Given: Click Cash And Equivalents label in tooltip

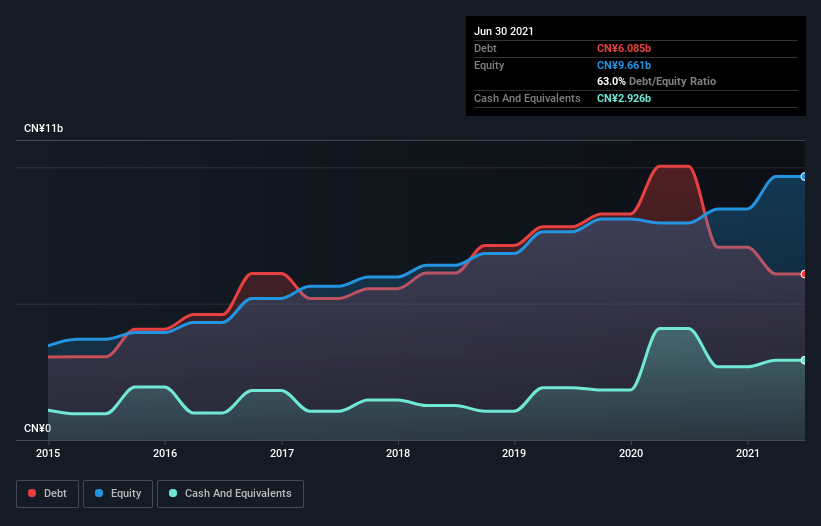Looking at the screenshot, I should [527, 98].
